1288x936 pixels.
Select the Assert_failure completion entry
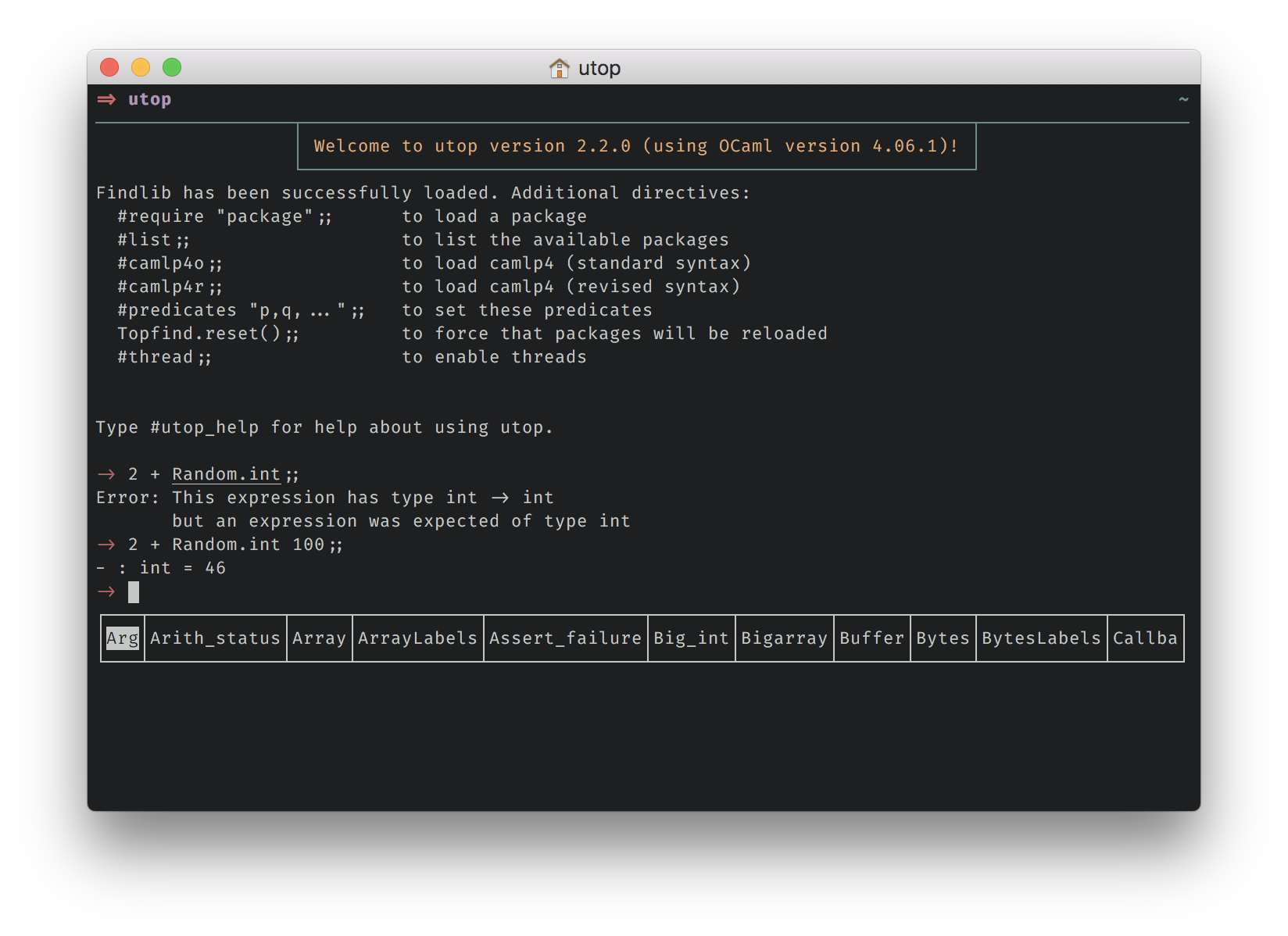[565, 638]
